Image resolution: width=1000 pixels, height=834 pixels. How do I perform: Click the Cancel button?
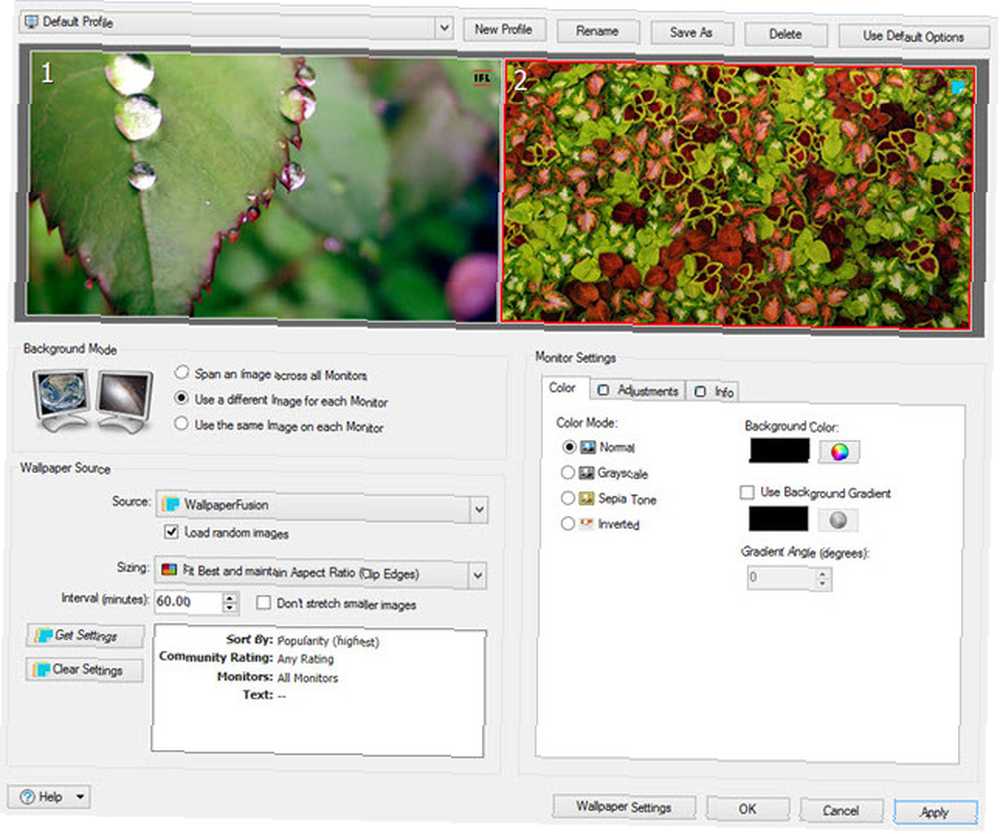click(841, 810)
